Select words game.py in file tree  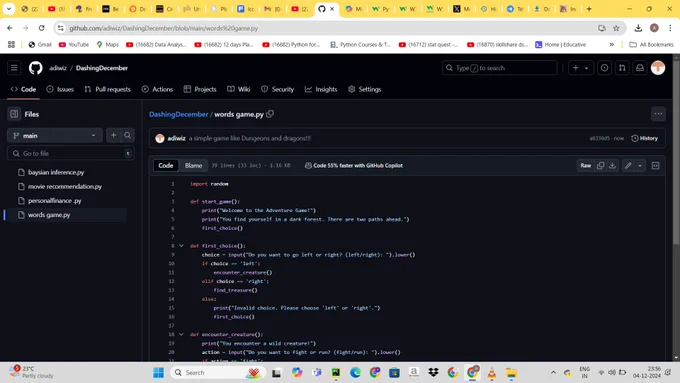[x=49, y=215]
